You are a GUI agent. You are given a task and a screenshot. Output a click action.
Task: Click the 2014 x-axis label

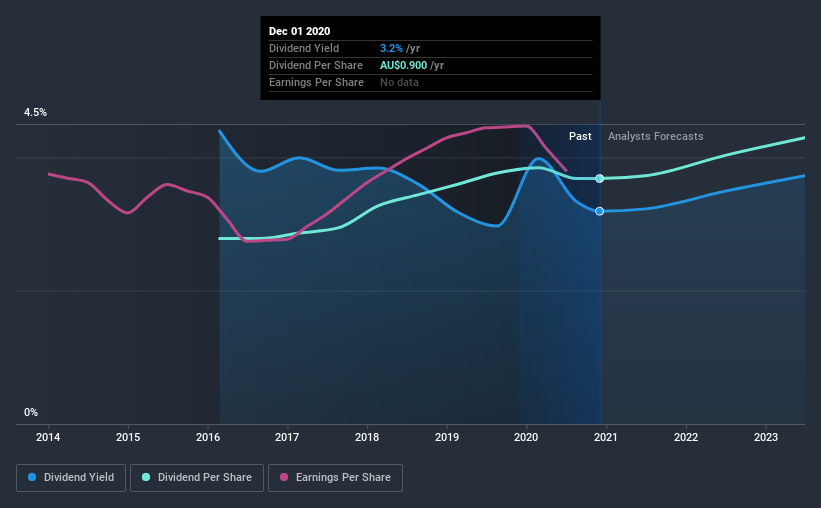pos(48,437)
